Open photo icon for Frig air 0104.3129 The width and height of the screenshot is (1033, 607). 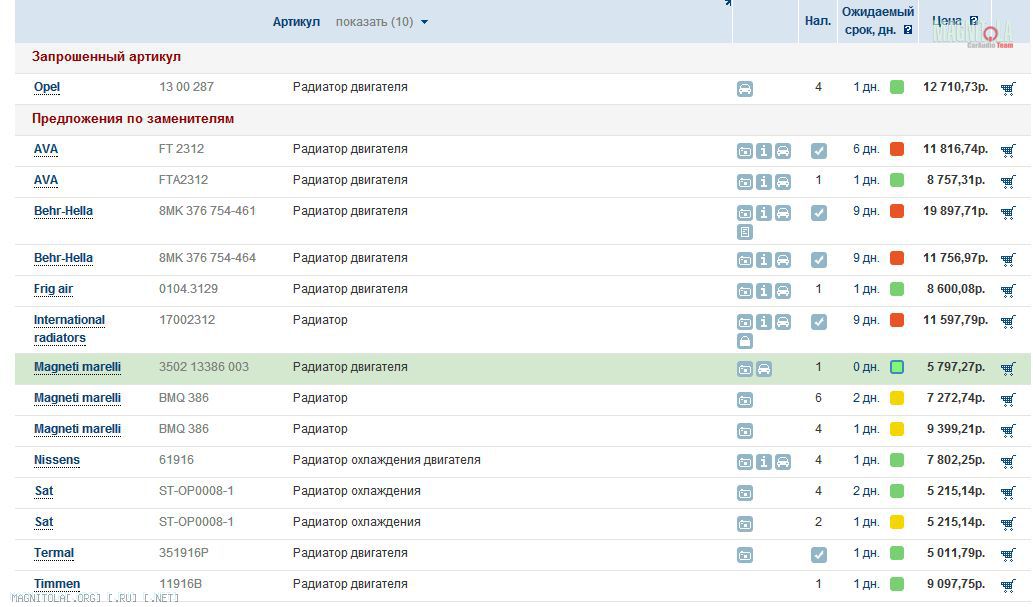pyautogui.click(x=744, y=291)
